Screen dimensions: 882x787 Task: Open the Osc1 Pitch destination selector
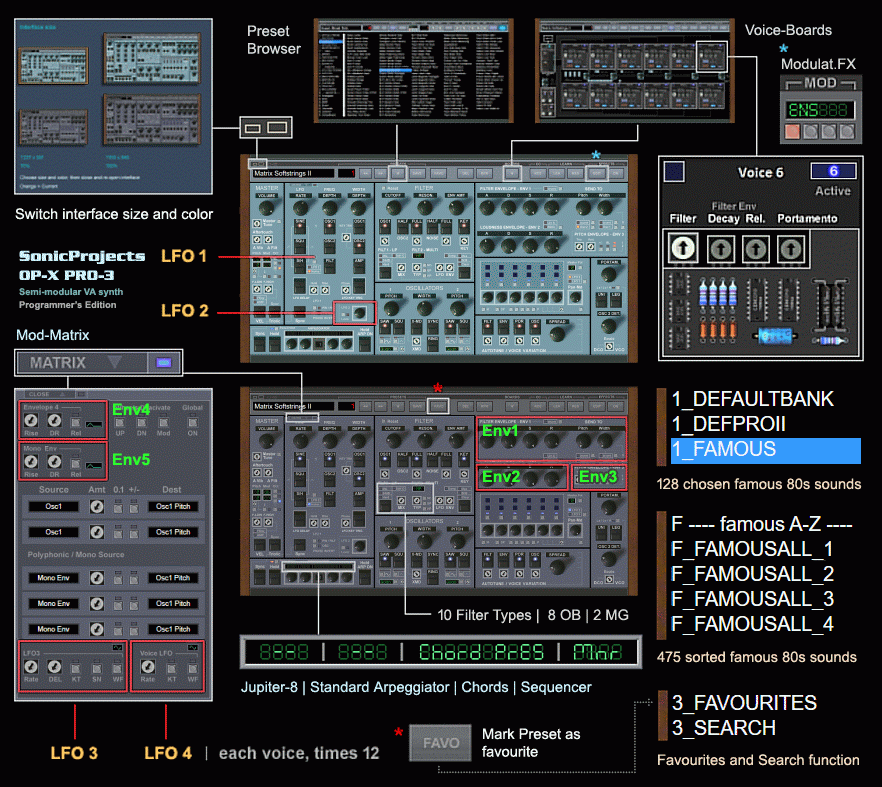[172, 506]
